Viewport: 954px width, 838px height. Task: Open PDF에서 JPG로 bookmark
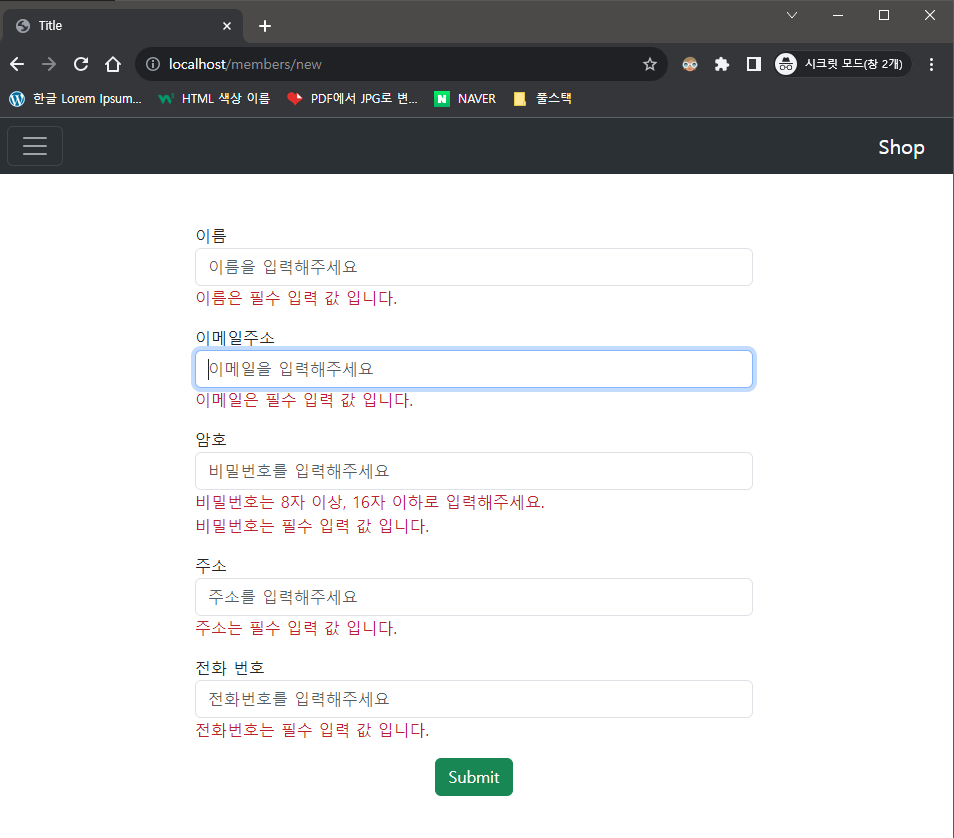click(353, 99)
